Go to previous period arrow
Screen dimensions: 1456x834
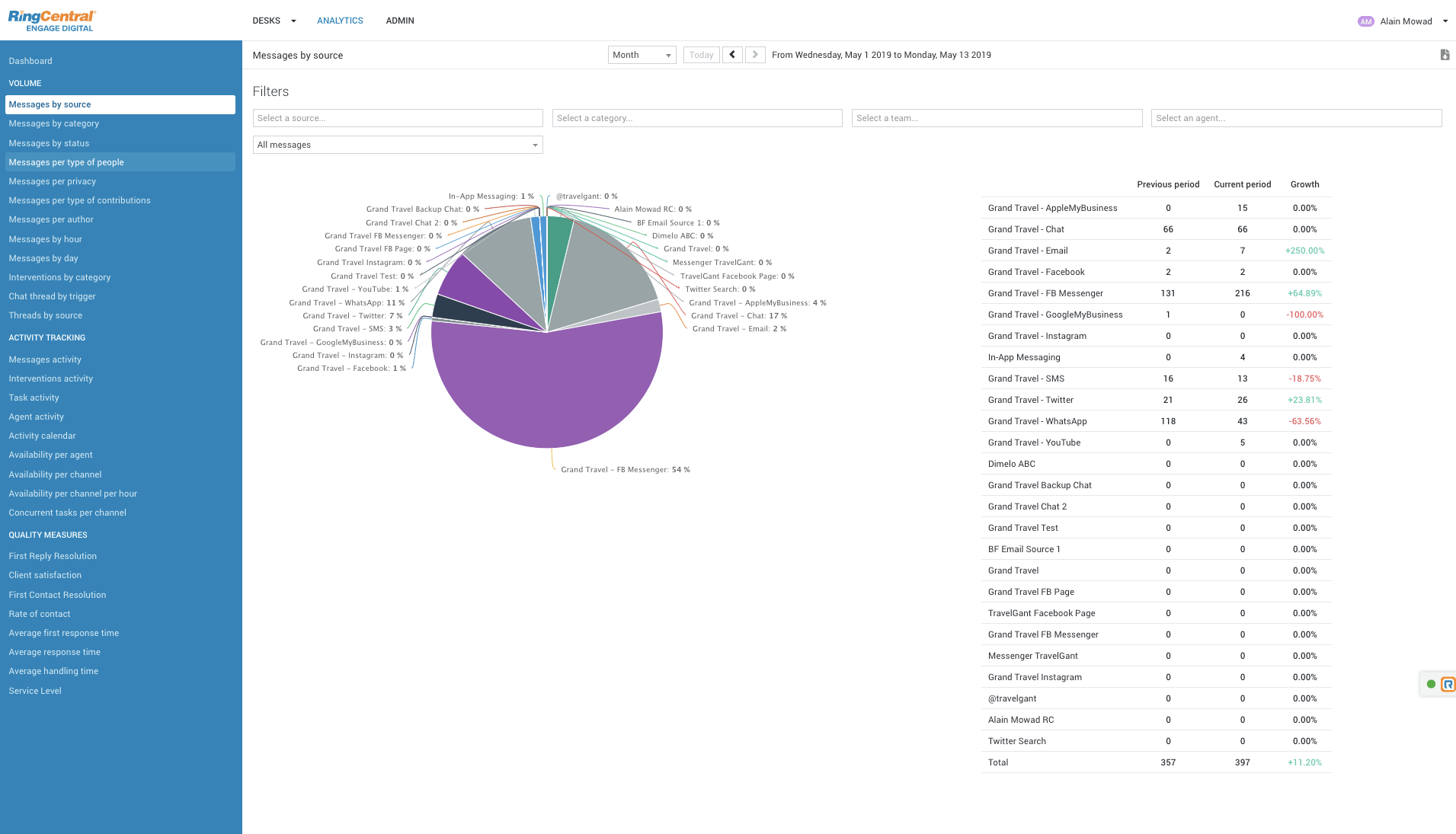click(732, 55)
